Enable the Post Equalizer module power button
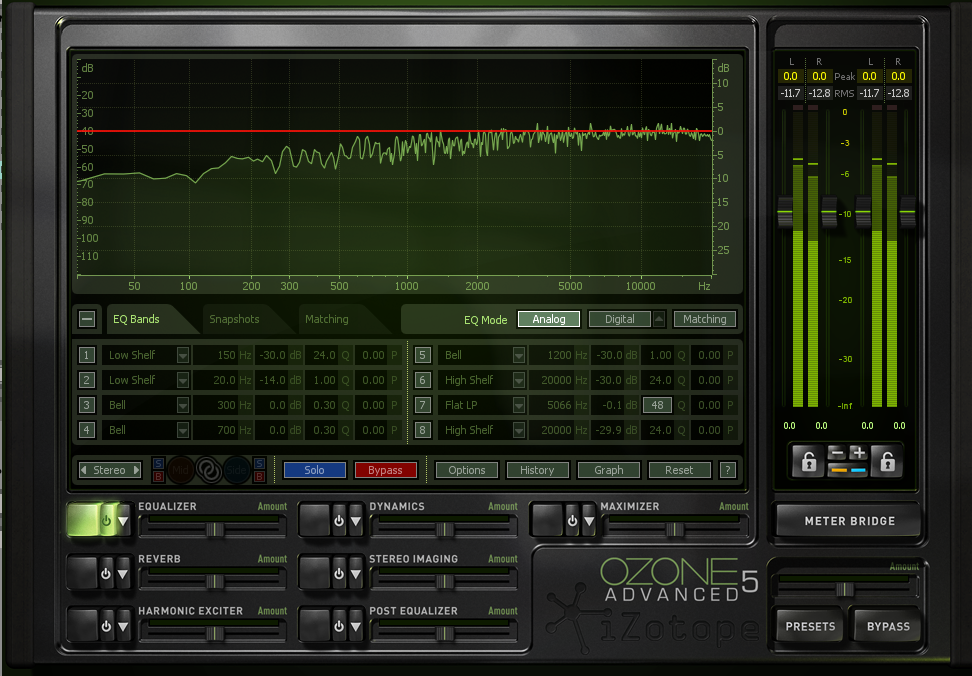The height and width of the screenshot is (676, 972). tap(338, 626)
